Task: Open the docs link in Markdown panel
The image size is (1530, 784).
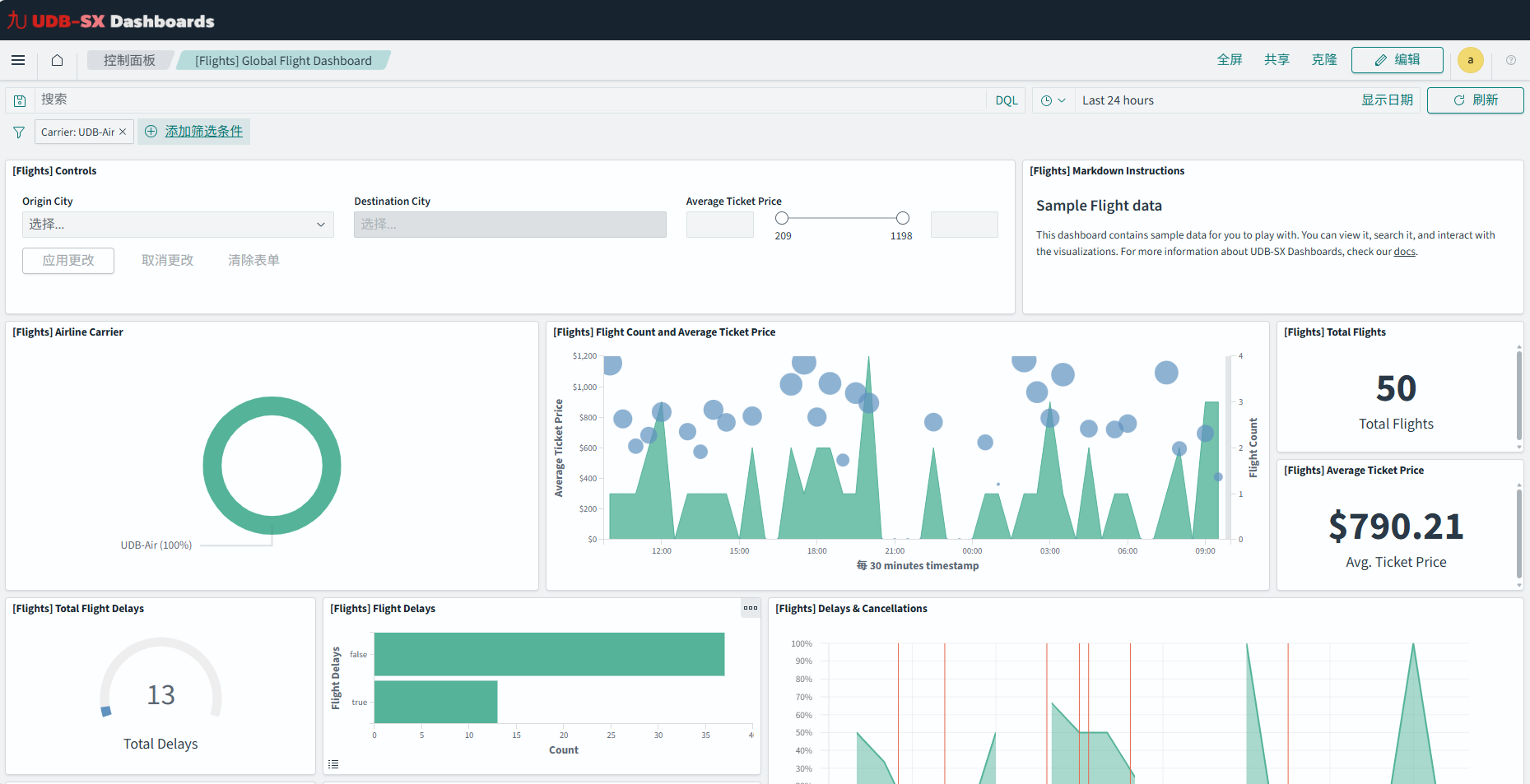Action: click(1404, 252)
